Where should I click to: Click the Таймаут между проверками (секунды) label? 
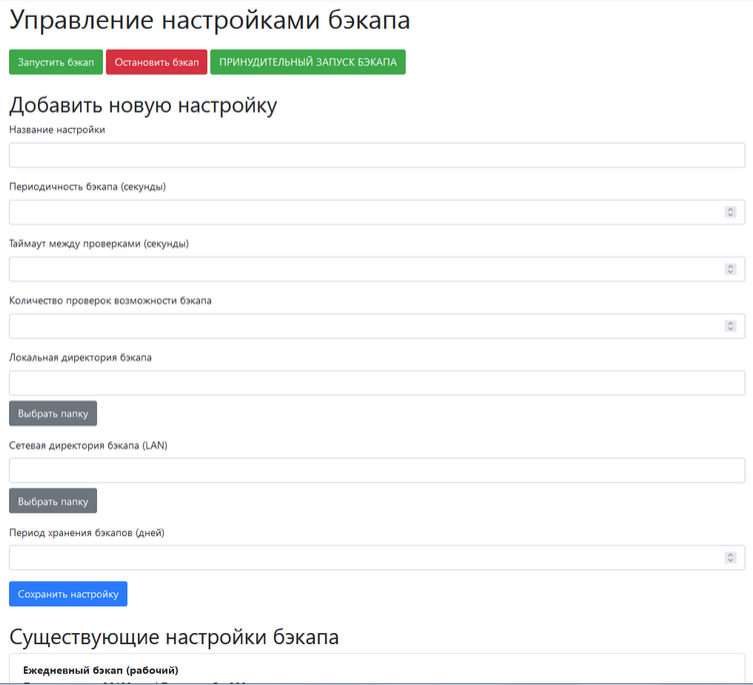[x=99, y=244]
